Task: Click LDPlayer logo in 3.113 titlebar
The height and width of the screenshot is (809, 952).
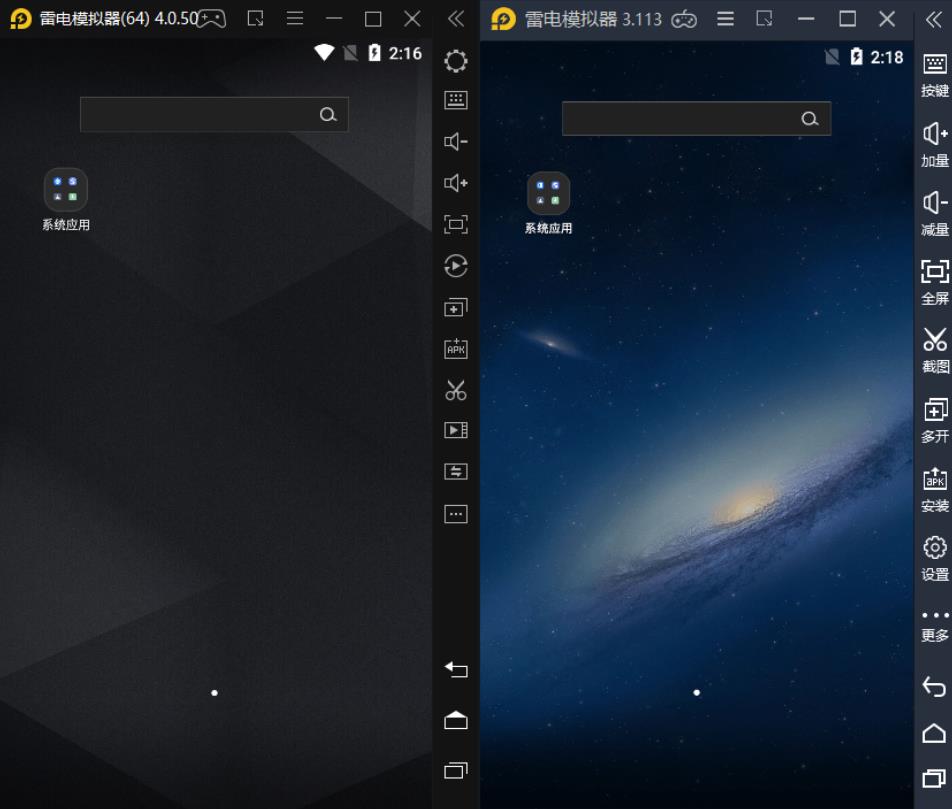Action: pos(503,19)
